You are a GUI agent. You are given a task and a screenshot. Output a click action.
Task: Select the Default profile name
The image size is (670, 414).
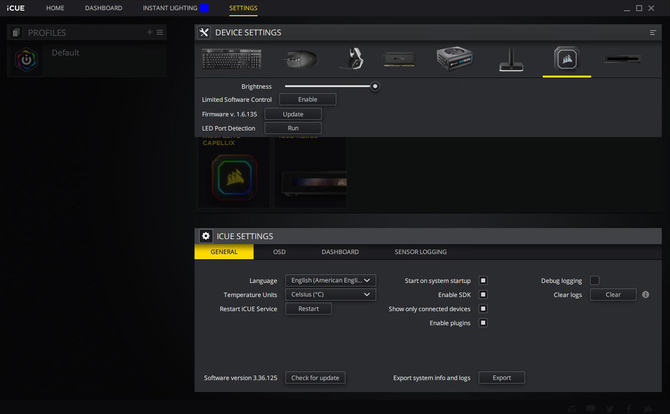click(65, 53)
